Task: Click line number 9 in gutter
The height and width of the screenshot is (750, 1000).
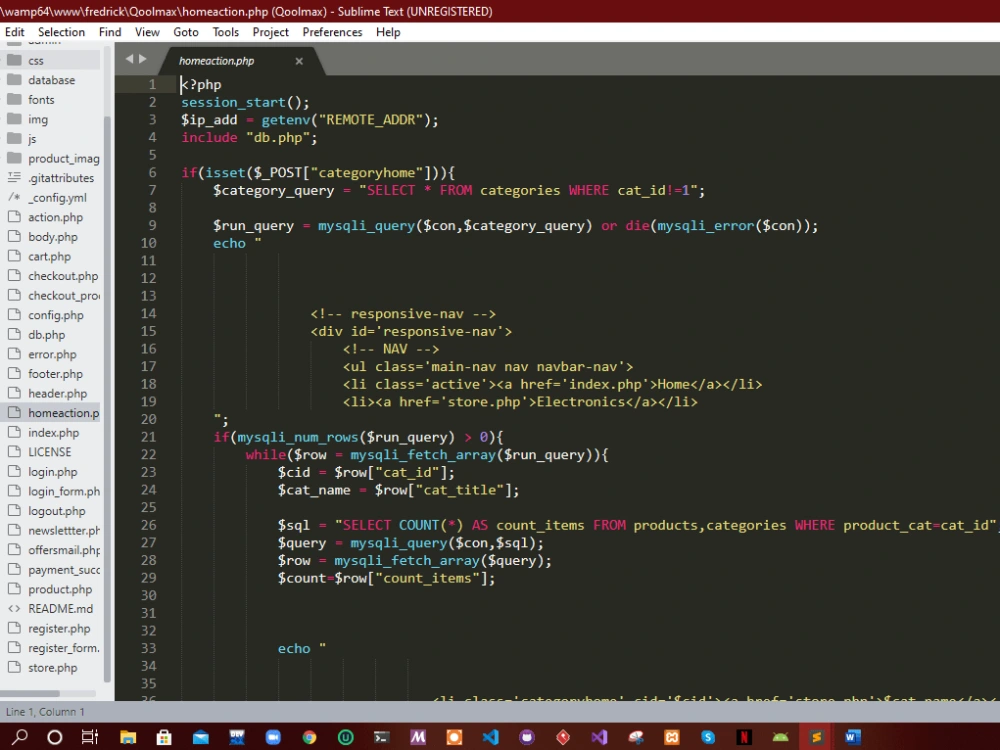Action: [x=152, y=226]
